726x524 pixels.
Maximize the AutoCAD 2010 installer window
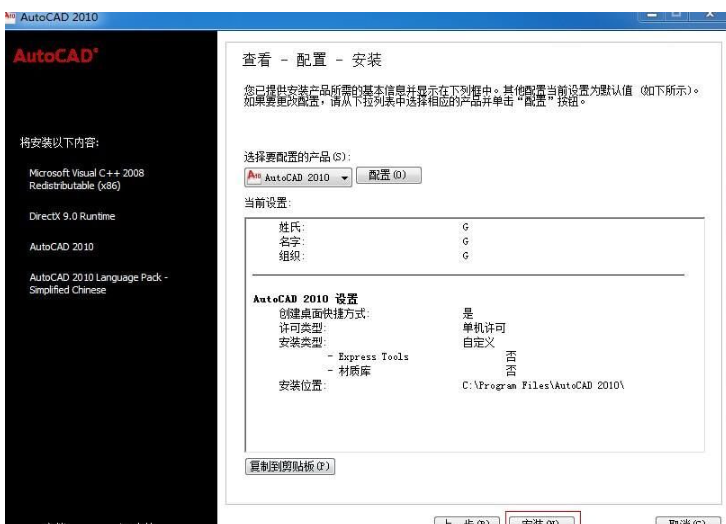[x=676, y=16]
